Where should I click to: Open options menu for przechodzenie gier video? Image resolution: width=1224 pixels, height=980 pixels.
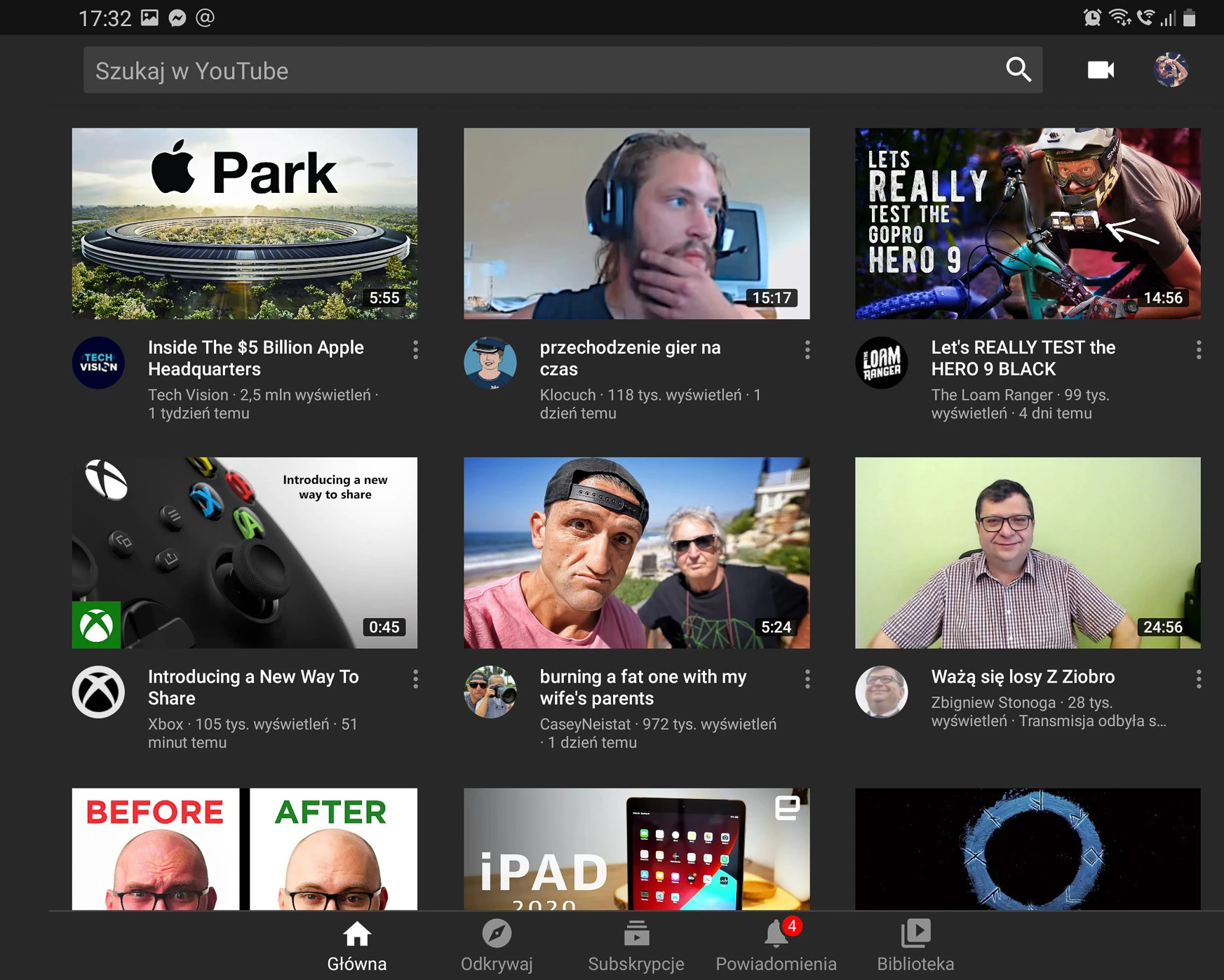click(807, 350)
